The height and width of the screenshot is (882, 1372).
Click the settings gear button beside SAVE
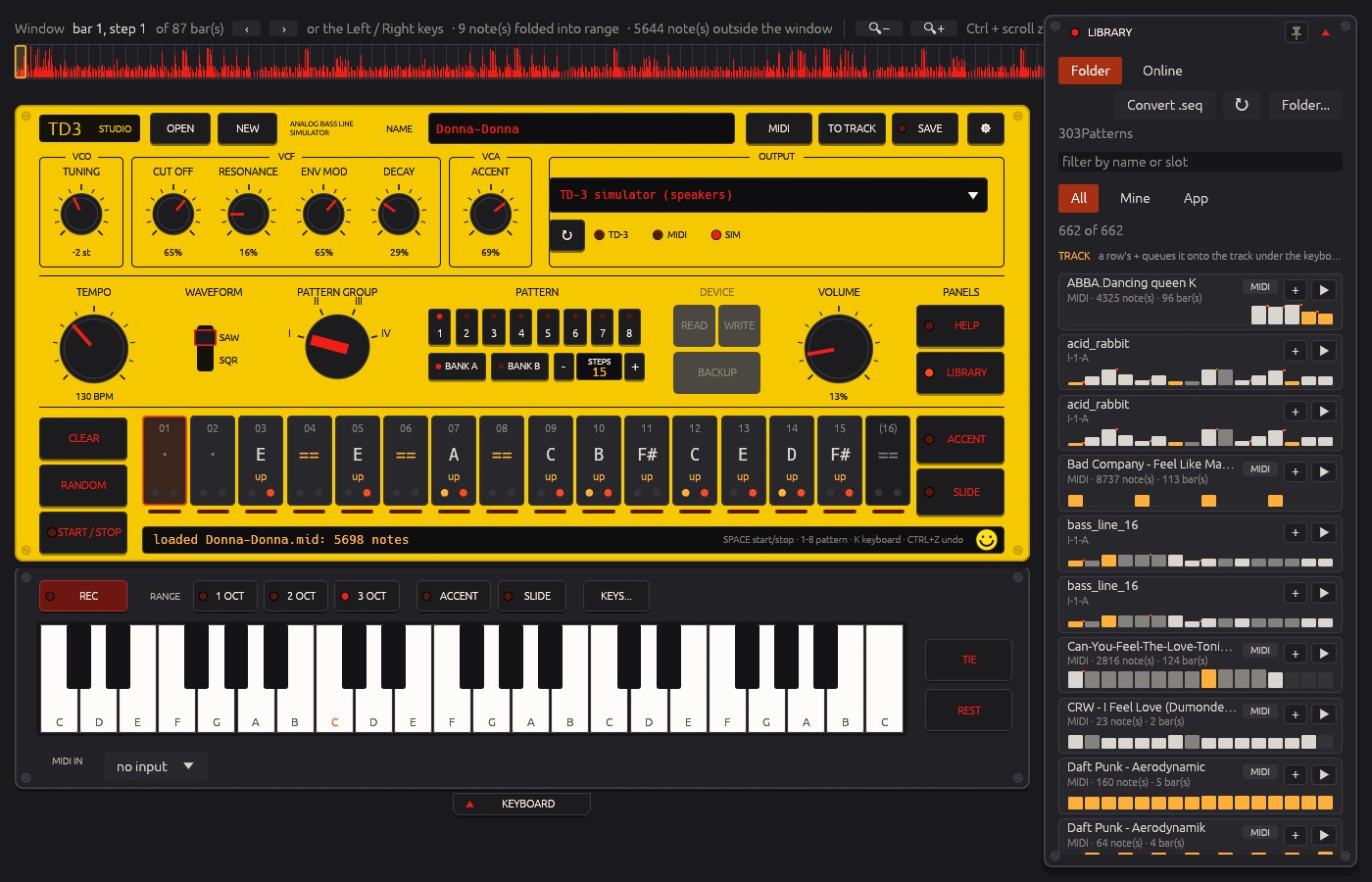tap(986, 128)
